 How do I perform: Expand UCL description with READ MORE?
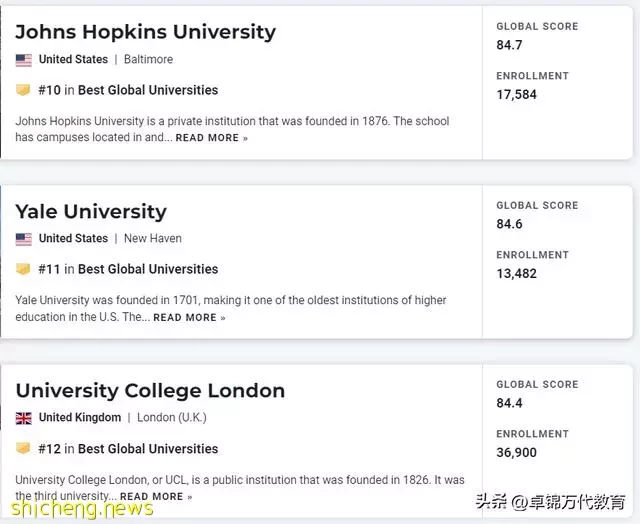[156, 497]
